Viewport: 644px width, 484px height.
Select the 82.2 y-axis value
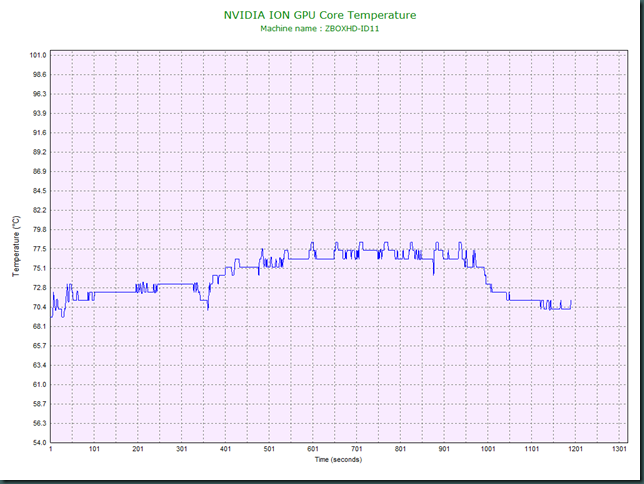(39, 210)
